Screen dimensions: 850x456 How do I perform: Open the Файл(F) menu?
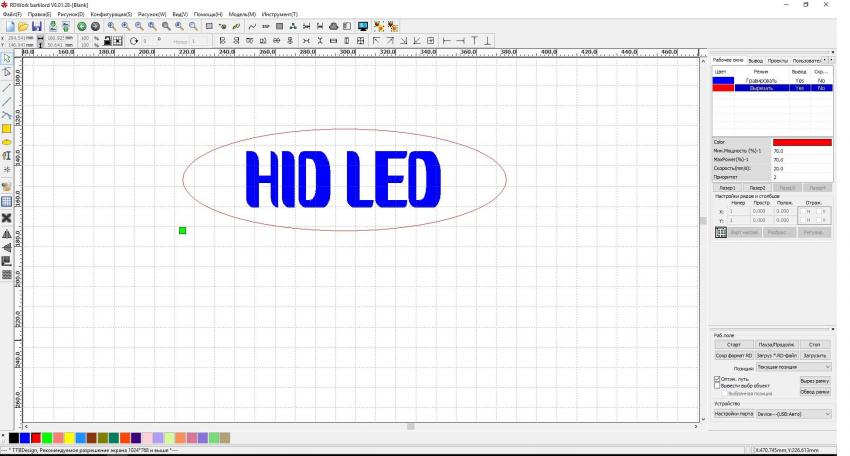(x=14, y=14)
